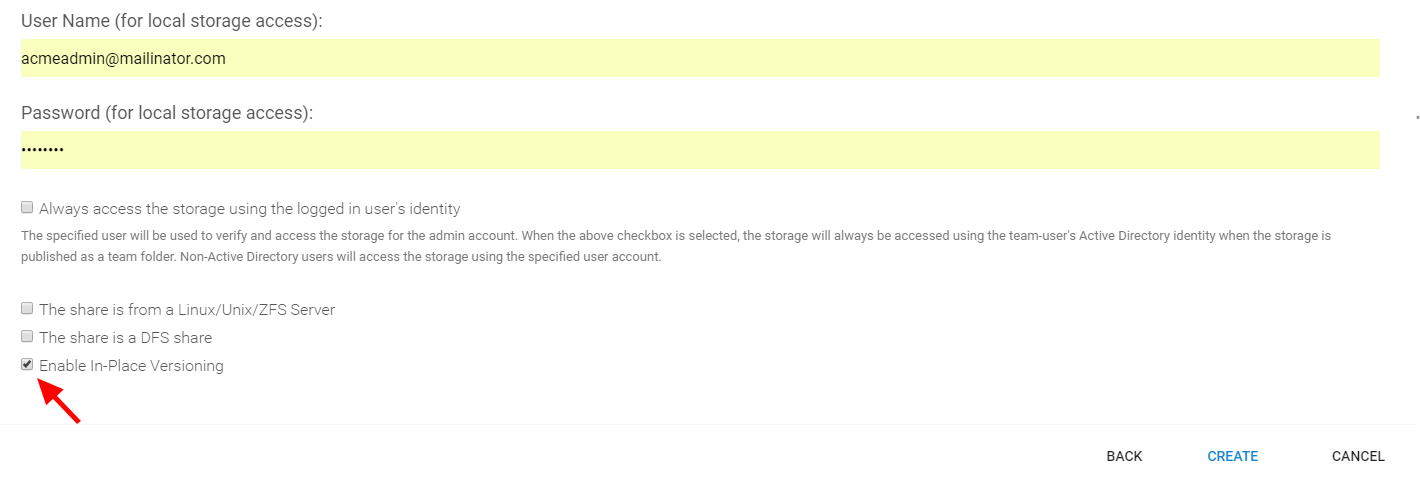
Task: Go back with the BACK button
Action: click(x=1124, y=456)
